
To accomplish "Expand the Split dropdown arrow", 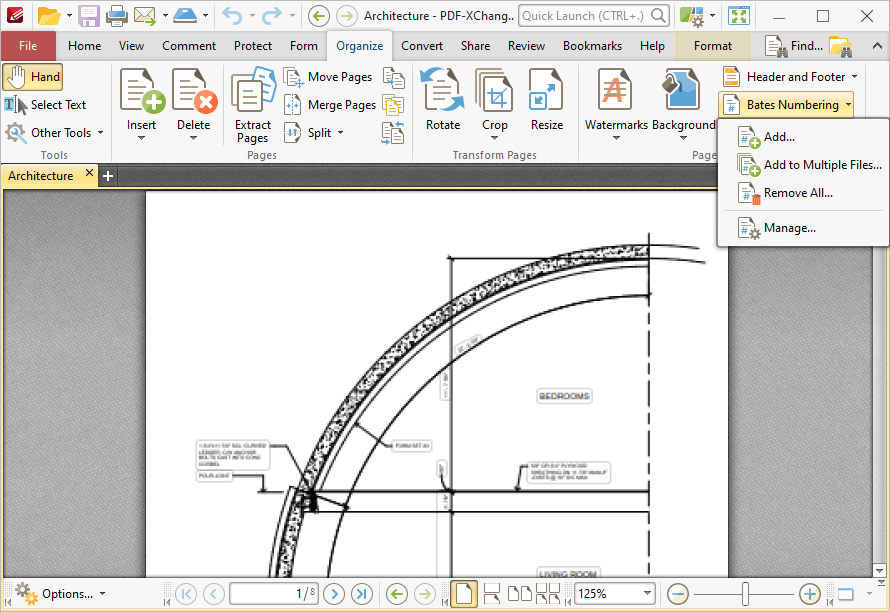I will pos(341,133).
